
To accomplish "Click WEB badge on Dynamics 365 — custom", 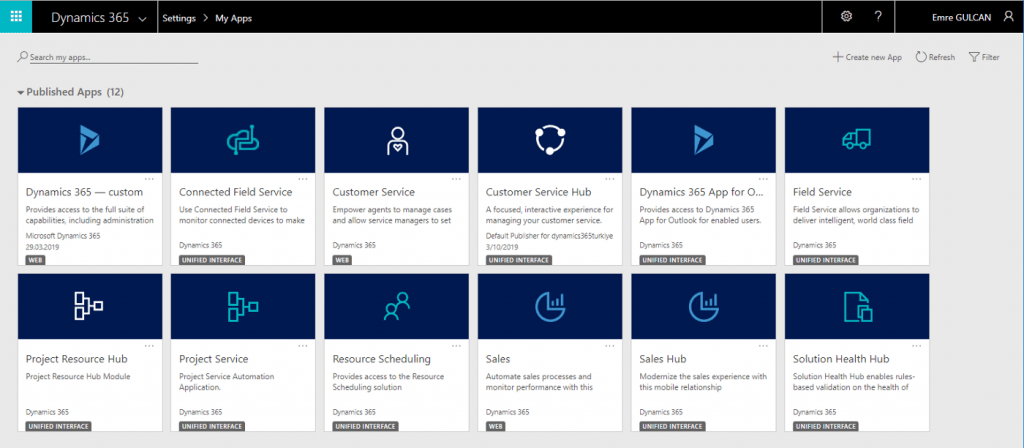I will click(35, 260).
